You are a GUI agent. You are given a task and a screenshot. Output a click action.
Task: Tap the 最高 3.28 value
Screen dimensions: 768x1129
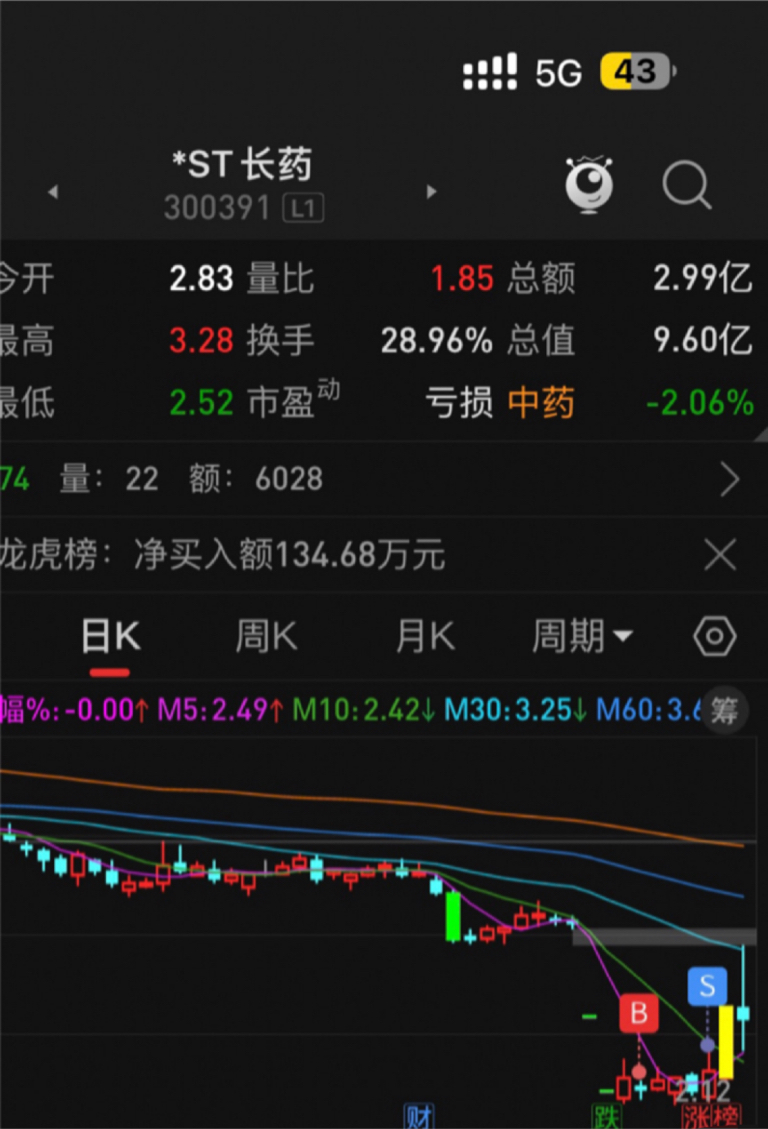coord(201,341)
